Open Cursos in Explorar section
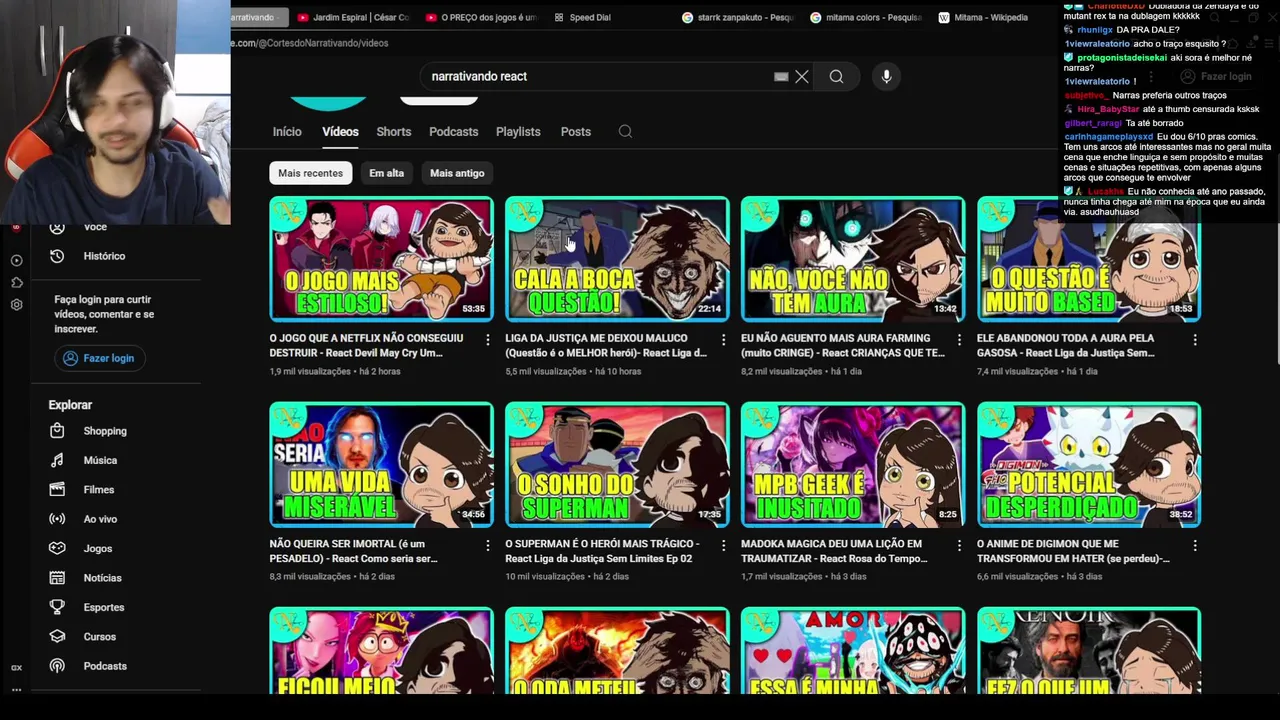Screen dimensions: 1280x720 click(100, 636)
